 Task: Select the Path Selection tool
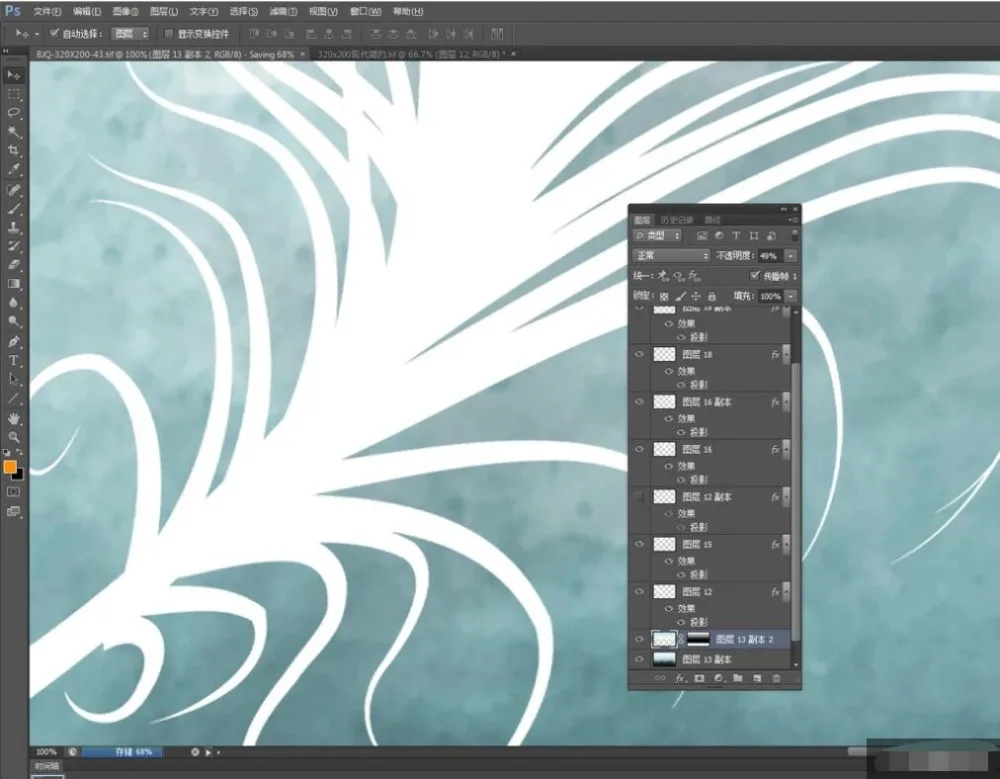click(x=13, y=380)
